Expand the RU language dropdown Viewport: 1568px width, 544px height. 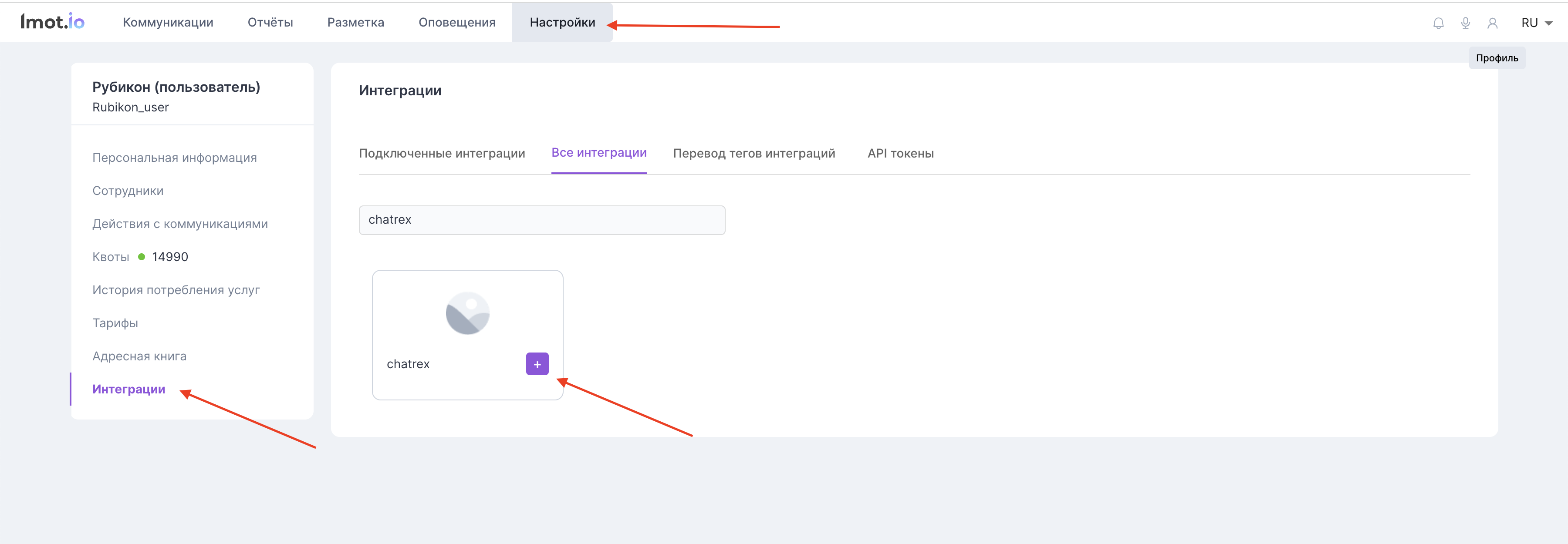tap(1536, 23)
